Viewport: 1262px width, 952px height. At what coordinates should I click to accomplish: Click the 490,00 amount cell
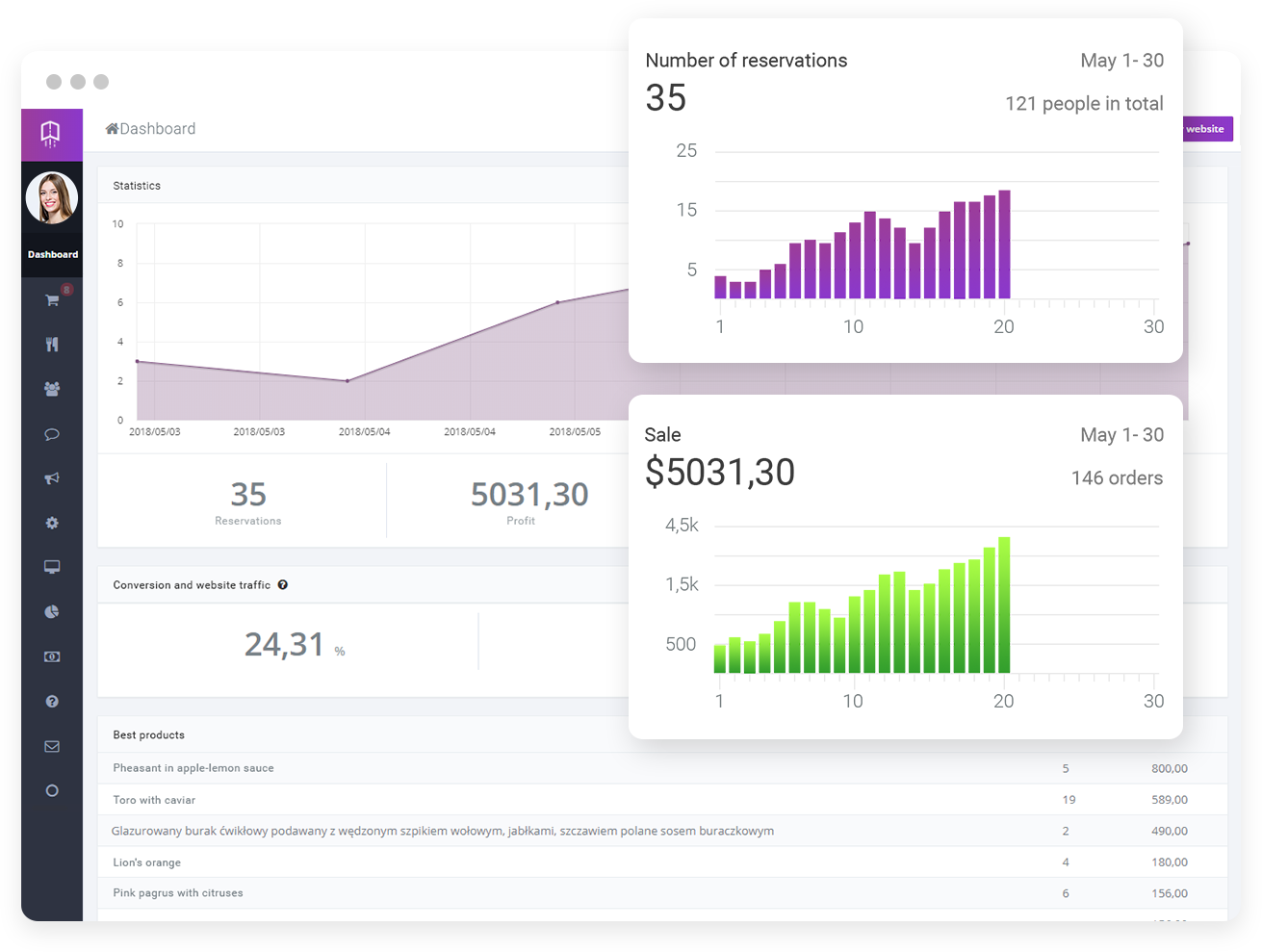pyautogui.click(x=1170, y=831)
